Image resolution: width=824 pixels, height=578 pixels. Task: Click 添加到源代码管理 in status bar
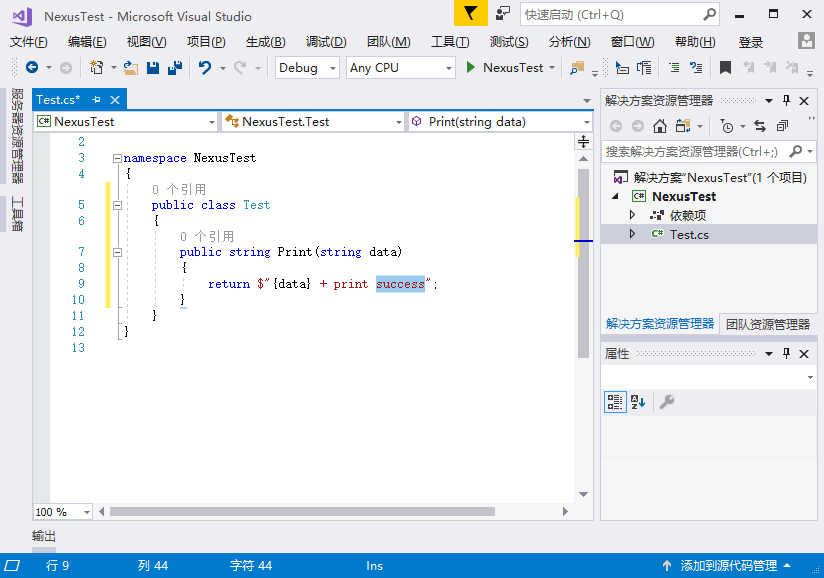coord(728,565)
